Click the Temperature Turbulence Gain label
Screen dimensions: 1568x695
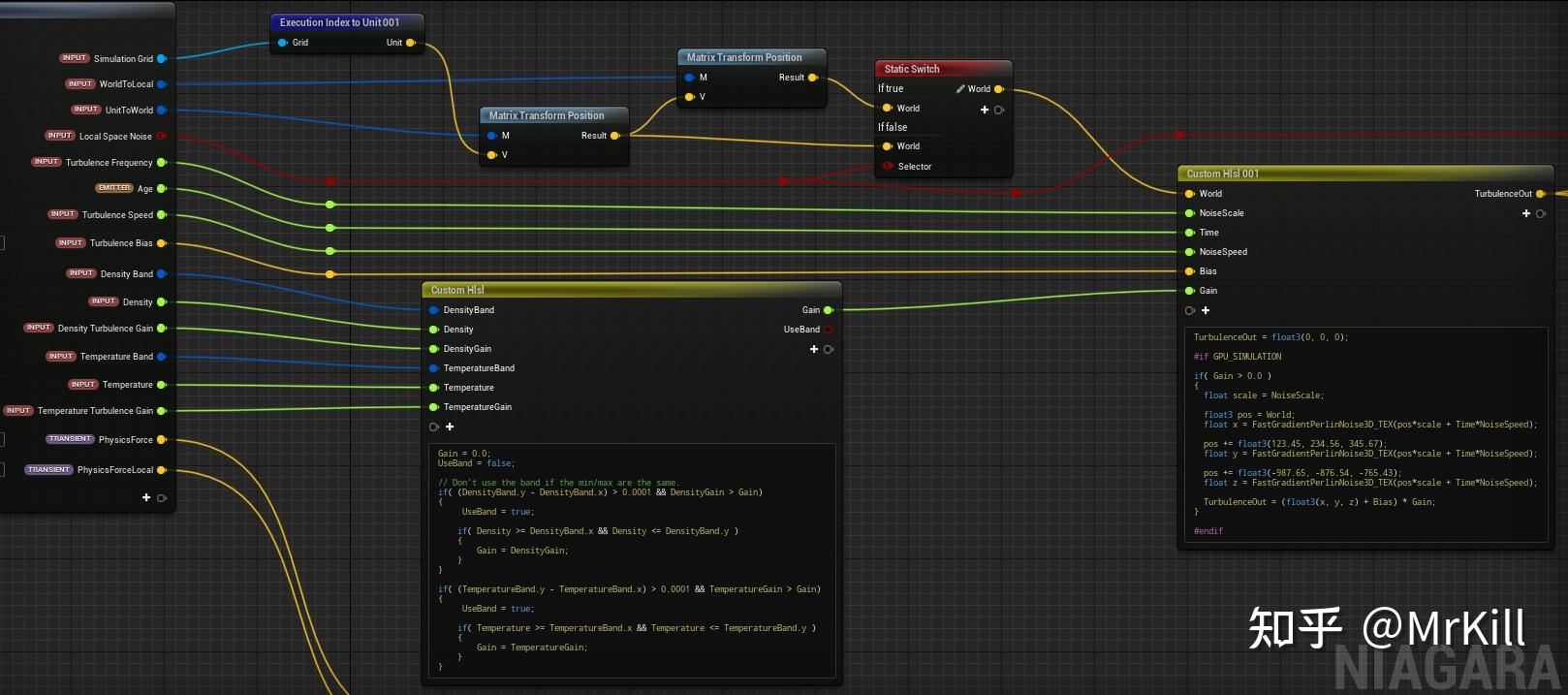[95, 411]
